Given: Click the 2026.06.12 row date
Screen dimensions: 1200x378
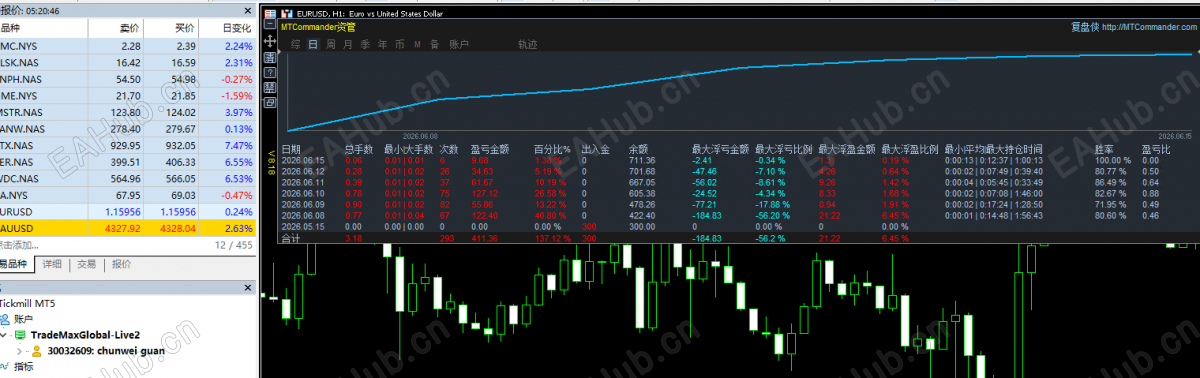Looking at the screenshot, I should [302, 171].
